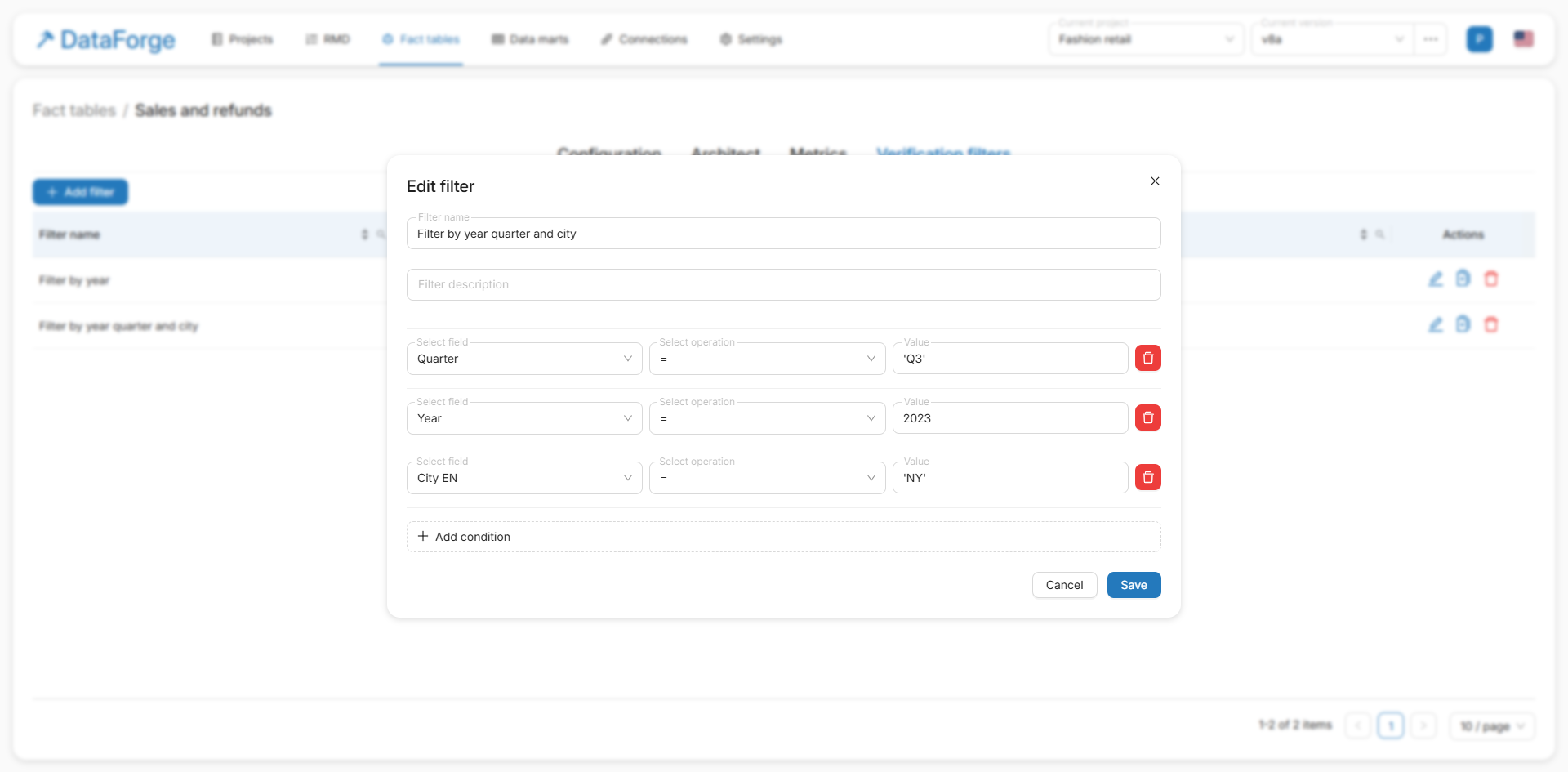Copy the Filter by year row
This screenshot has width=1568, height=772.
pos(1463,279)
